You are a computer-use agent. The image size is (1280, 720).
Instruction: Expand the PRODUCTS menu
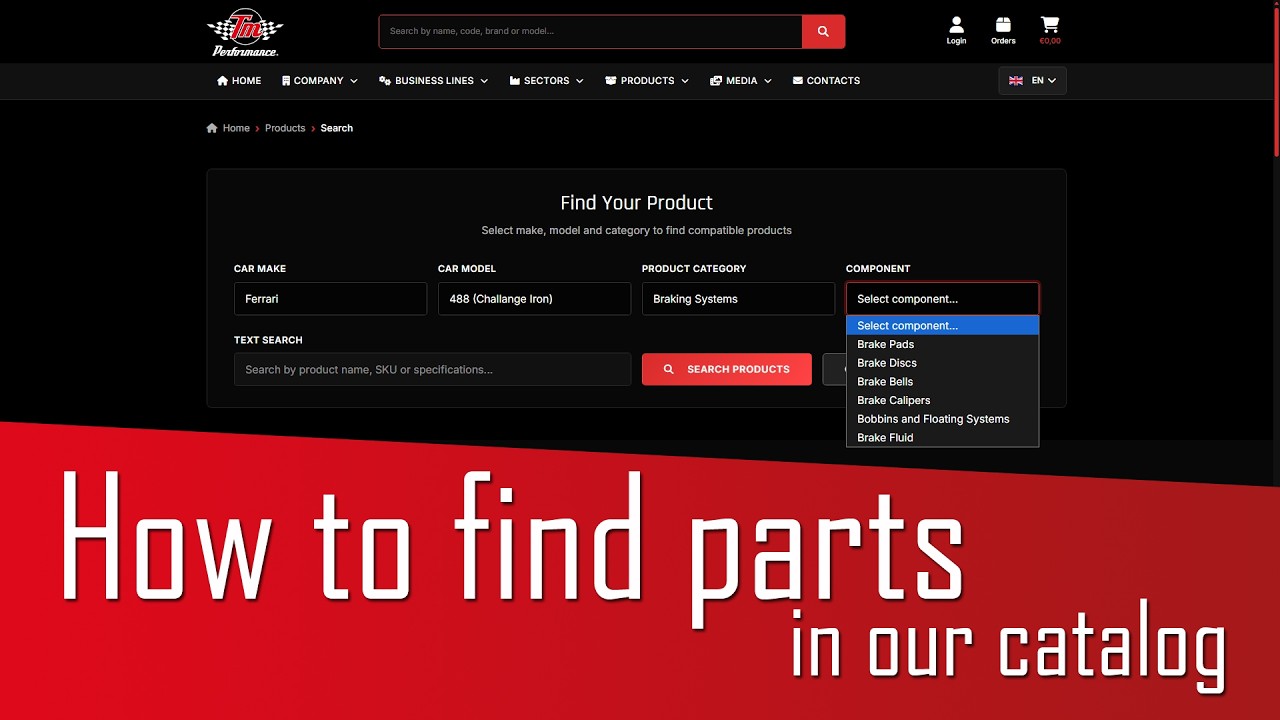point(647,81)
